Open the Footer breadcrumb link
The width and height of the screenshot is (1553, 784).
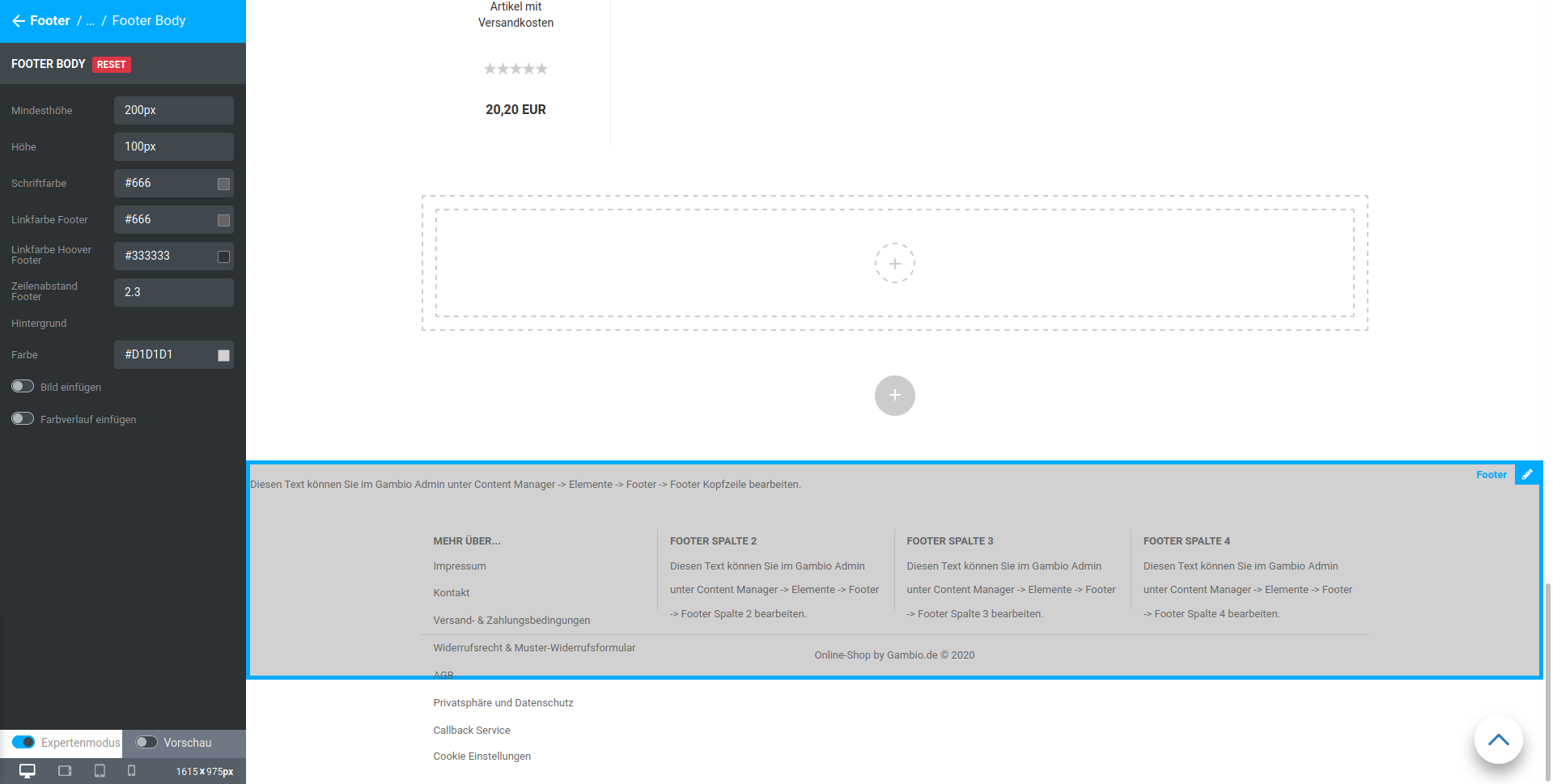[49, 20]
